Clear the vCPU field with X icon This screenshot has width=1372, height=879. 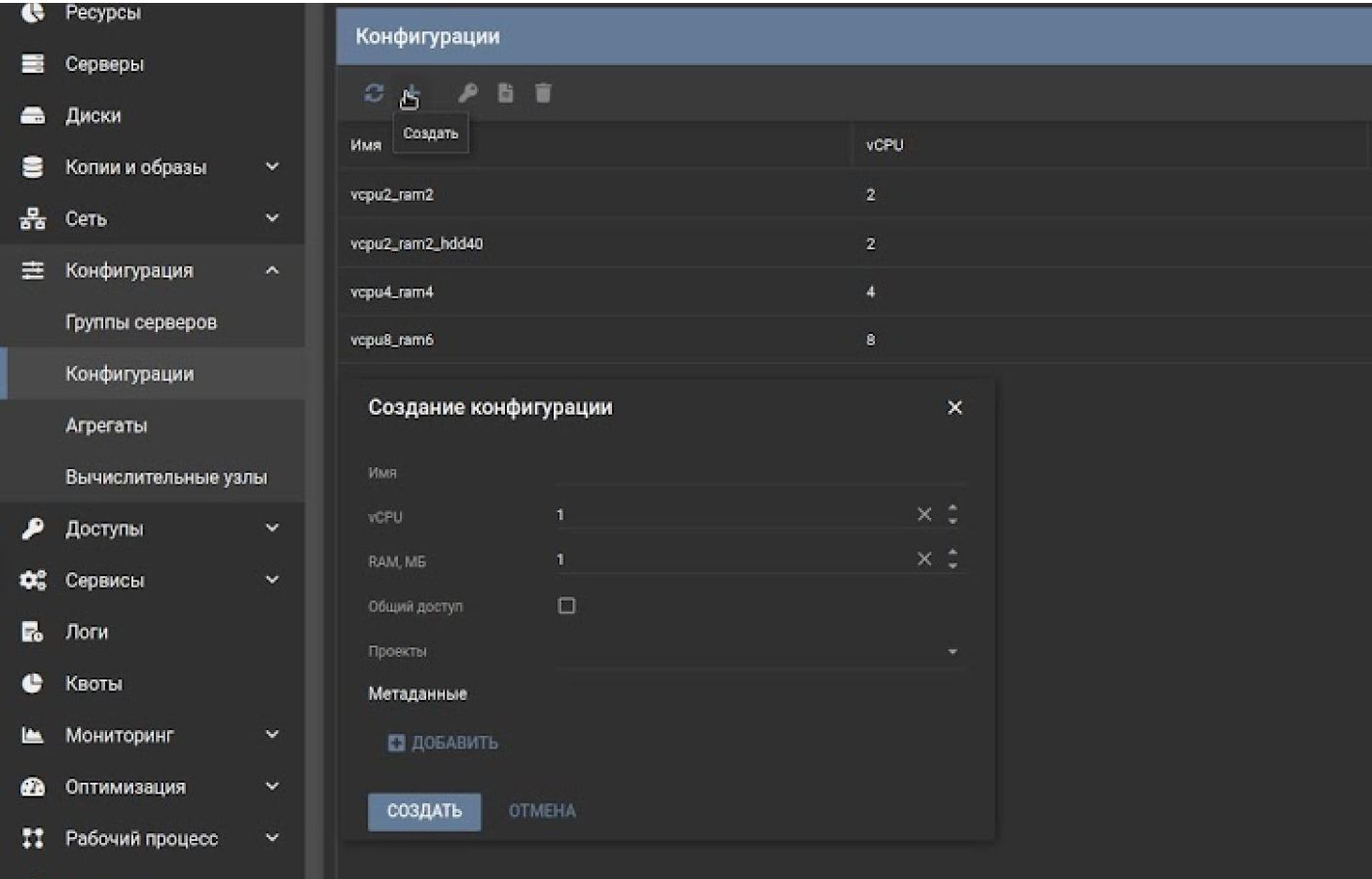point(924,514)
